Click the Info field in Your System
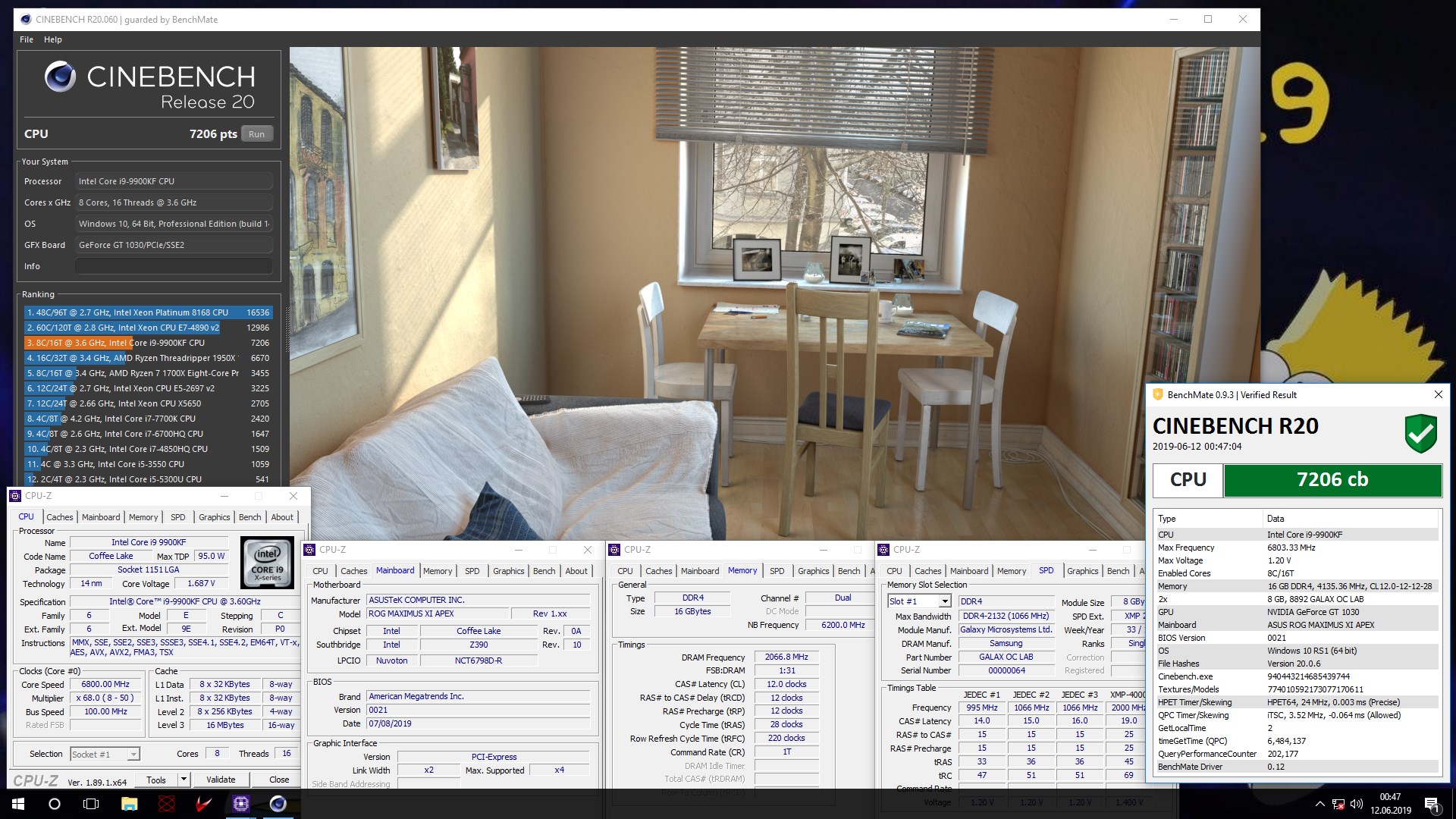This screenshot has width=1456, height=819. coord(174,266)
